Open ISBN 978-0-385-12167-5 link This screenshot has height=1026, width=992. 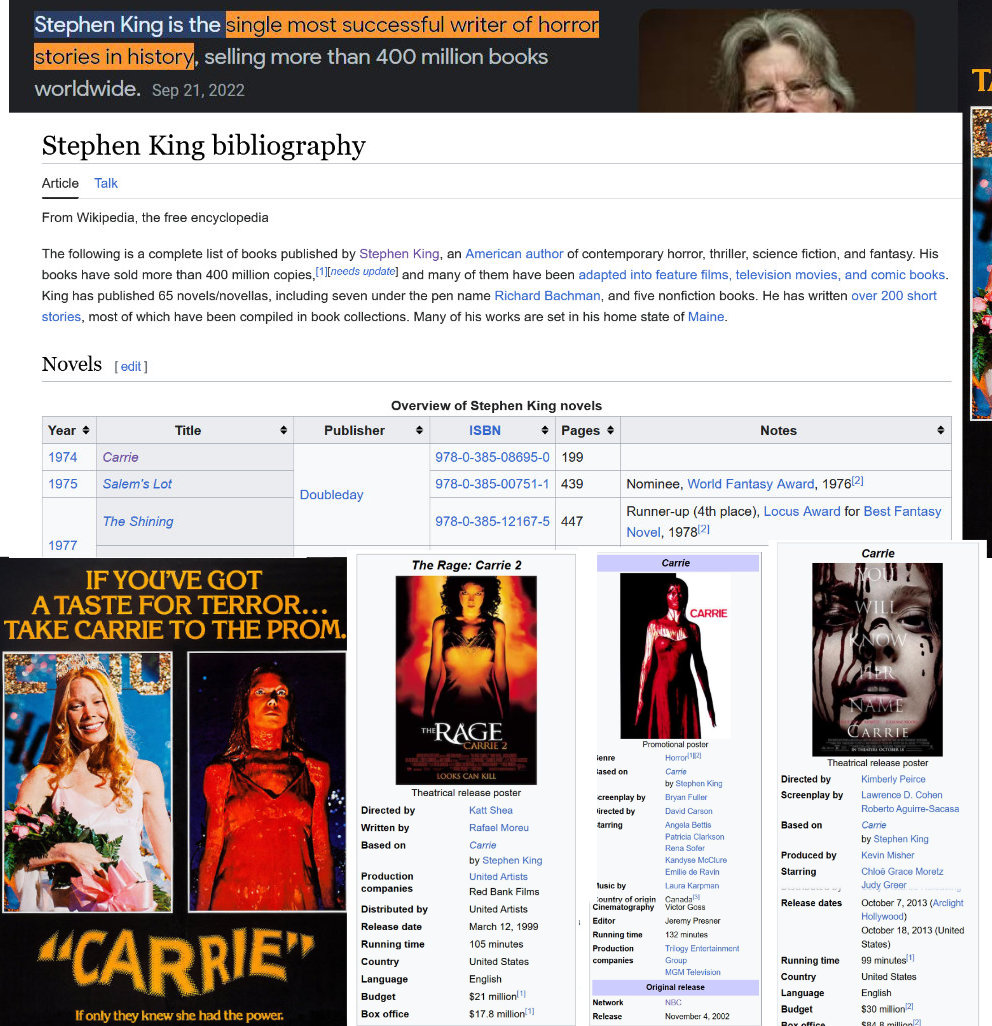point(492,522)
